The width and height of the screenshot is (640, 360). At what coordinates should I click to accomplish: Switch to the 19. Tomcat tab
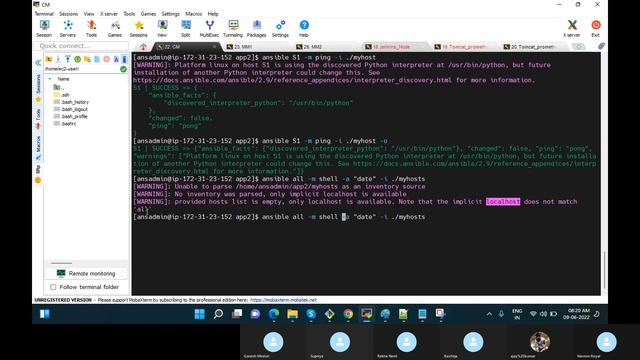click(x=464, y=47)
